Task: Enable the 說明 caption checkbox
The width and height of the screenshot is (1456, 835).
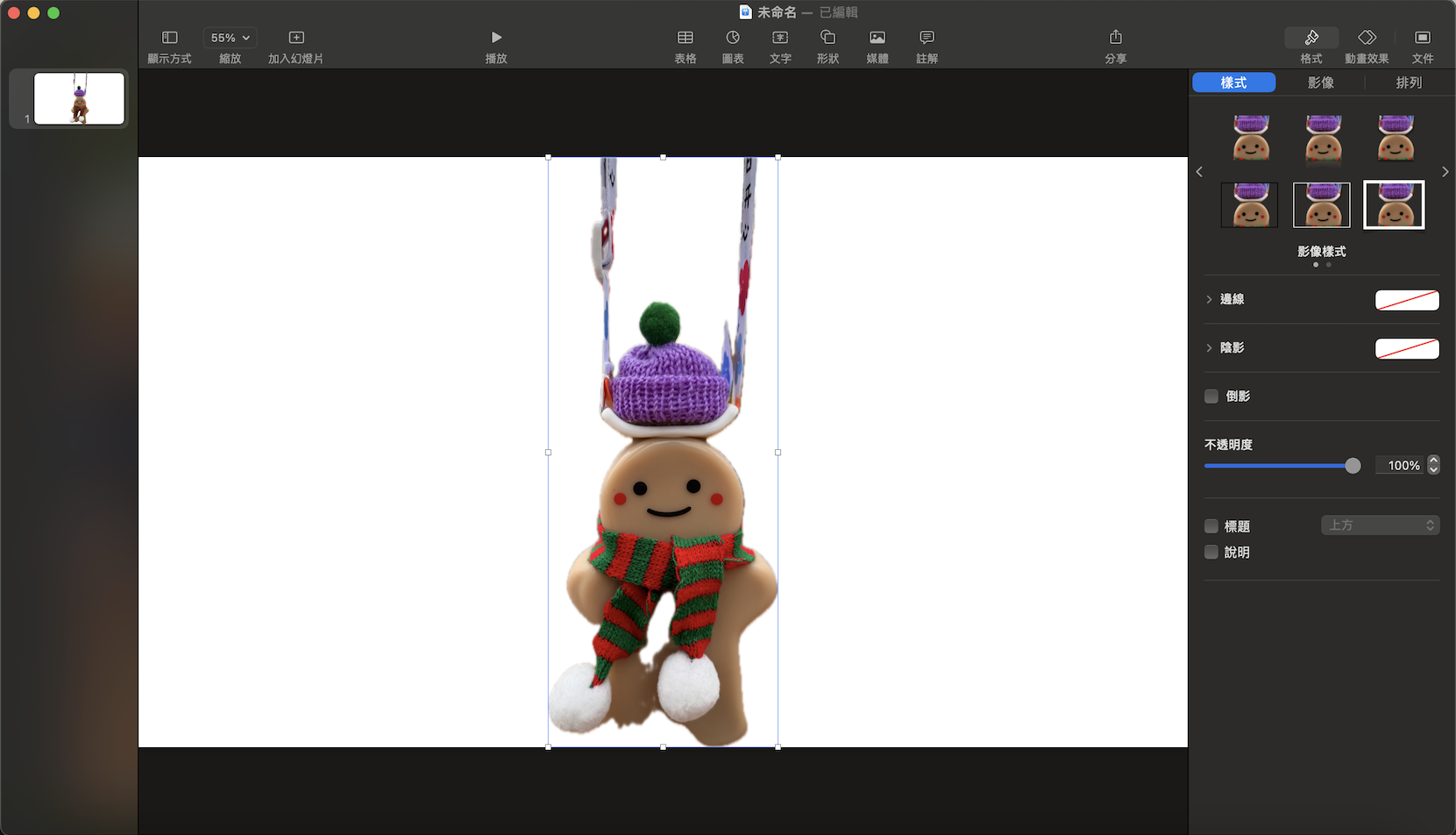Action: tap(1211, 553)
